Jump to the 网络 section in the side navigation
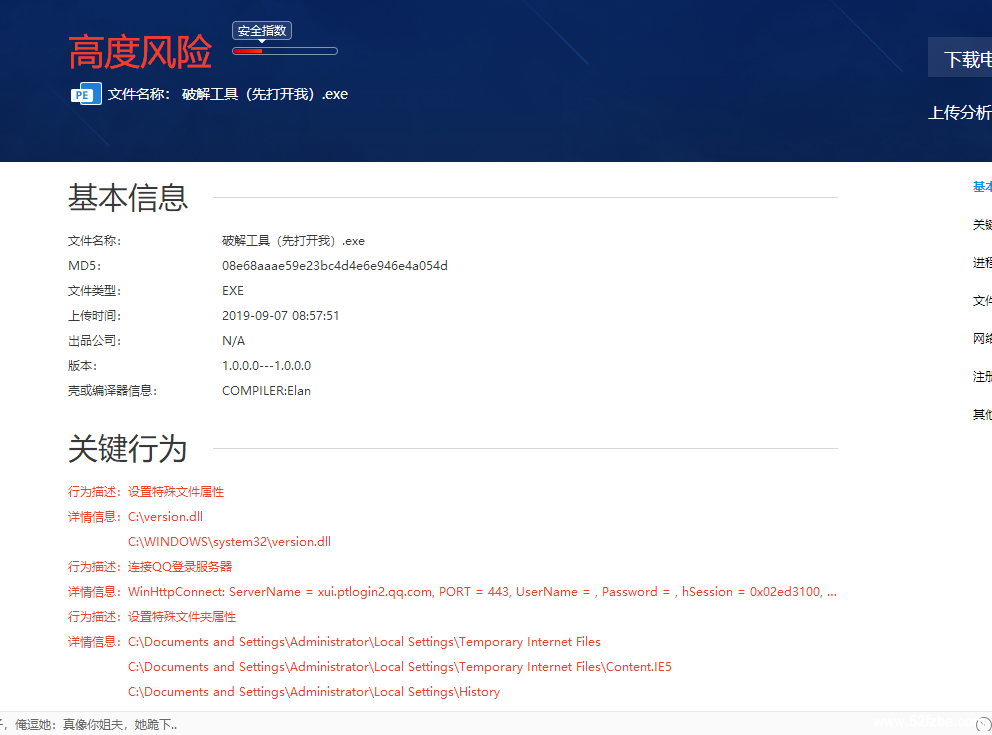This screenshot has height=735, width=992. (982, 338)
